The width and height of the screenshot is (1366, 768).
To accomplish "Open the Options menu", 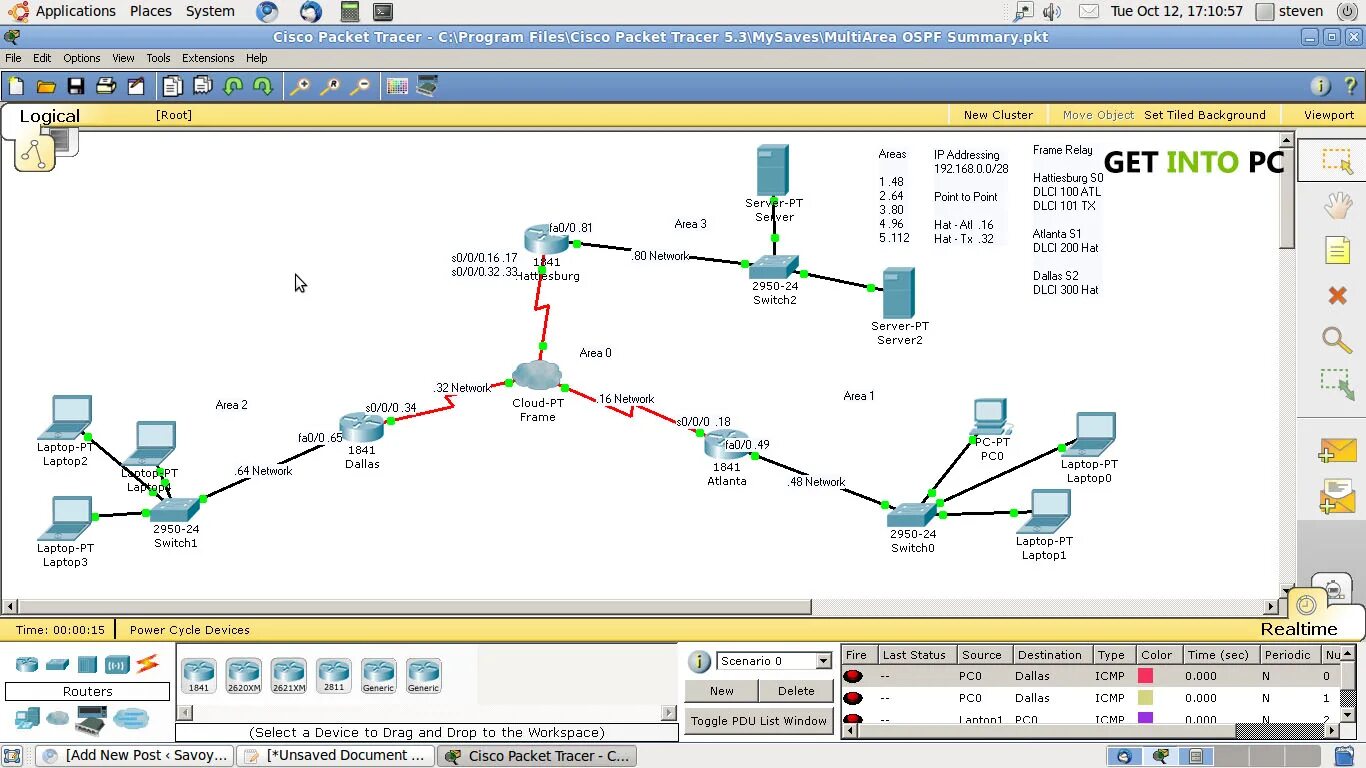I will (82, 58).
